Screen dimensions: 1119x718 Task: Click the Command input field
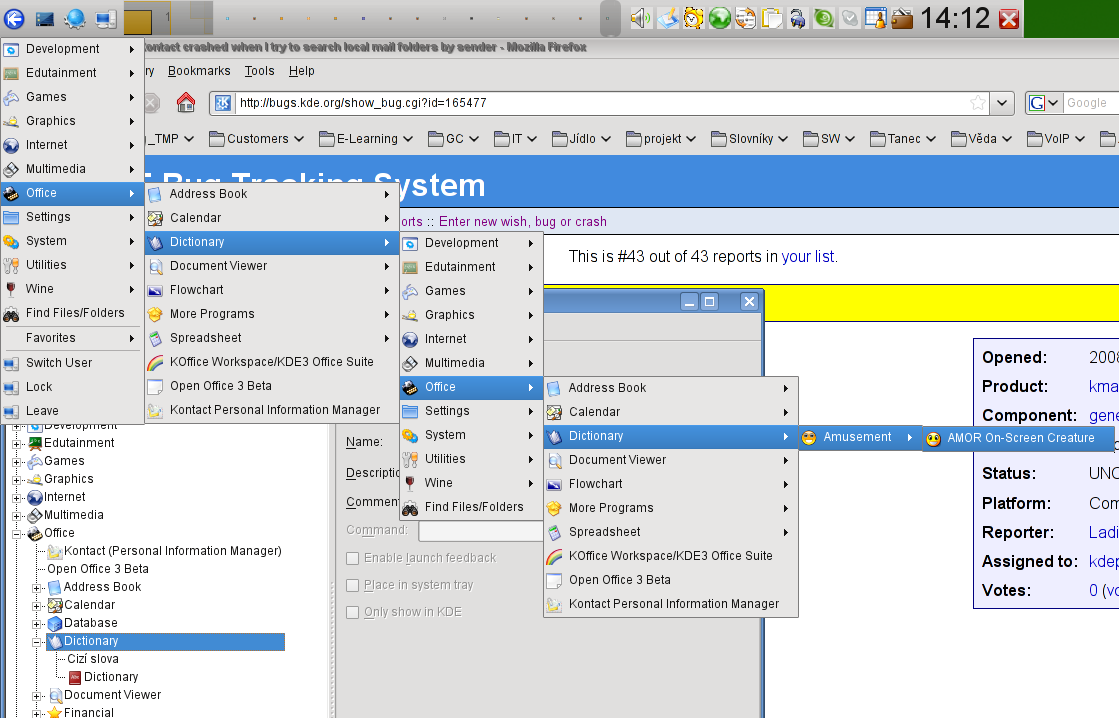pyautogui.click(x=481, y=530)
